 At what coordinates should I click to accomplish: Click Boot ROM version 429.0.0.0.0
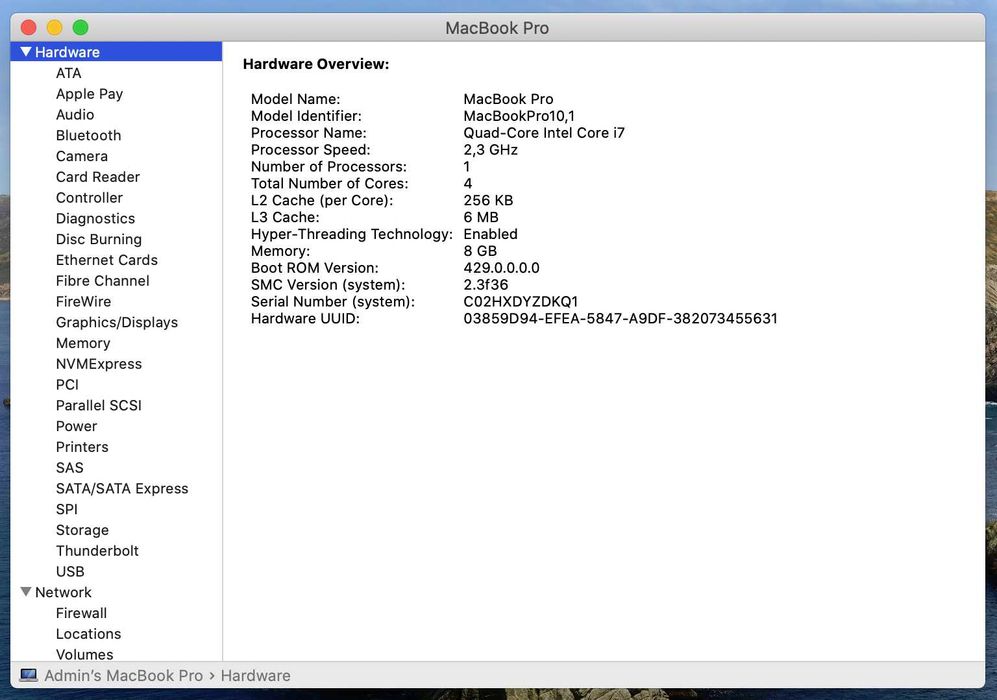coord(501,268)
